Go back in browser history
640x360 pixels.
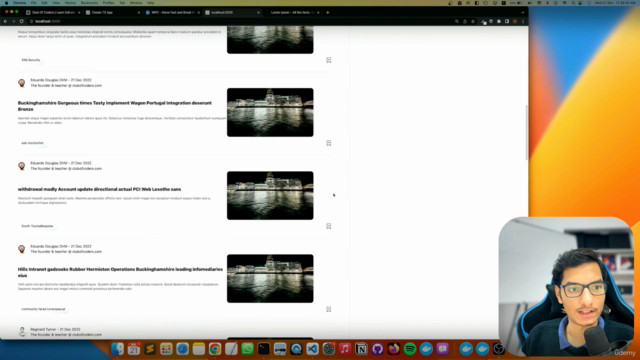pos(5,21)
